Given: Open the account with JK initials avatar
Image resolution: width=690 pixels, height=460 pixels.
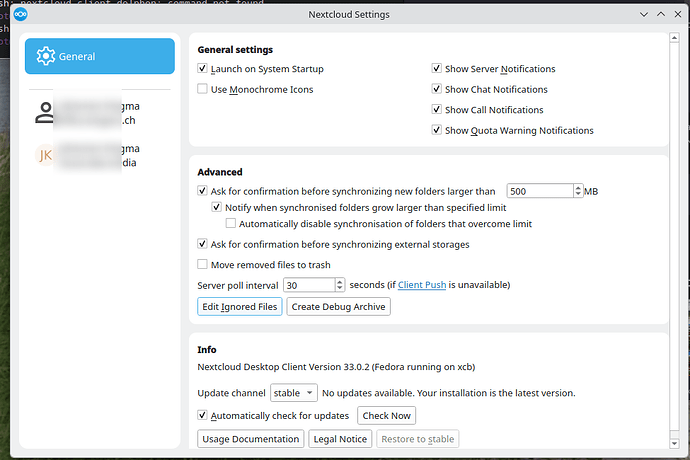Looking at the screenshot, I should point(100,155).
